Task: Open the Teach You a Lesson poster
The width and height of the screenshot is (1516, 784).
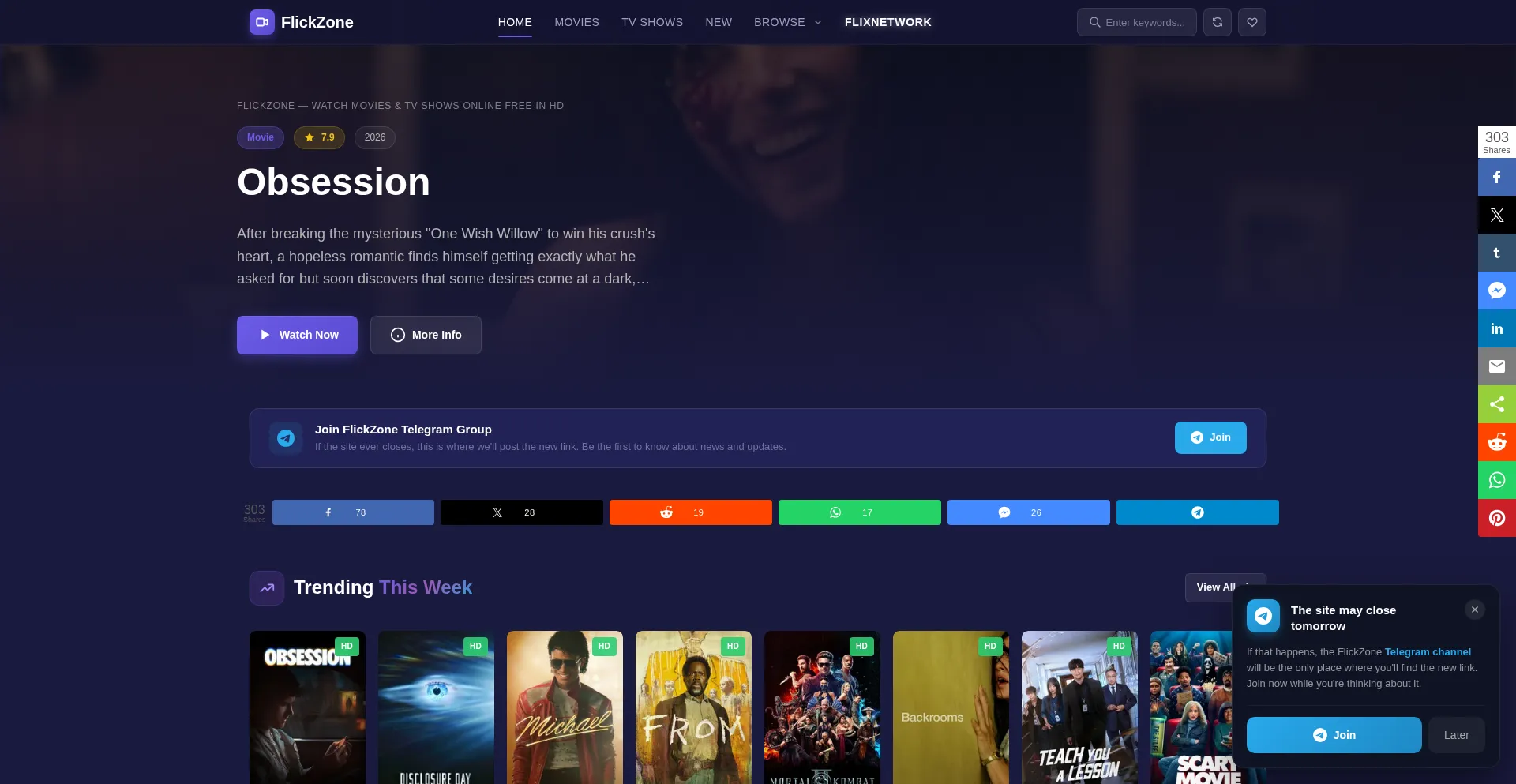Action: pos(1079,707)
